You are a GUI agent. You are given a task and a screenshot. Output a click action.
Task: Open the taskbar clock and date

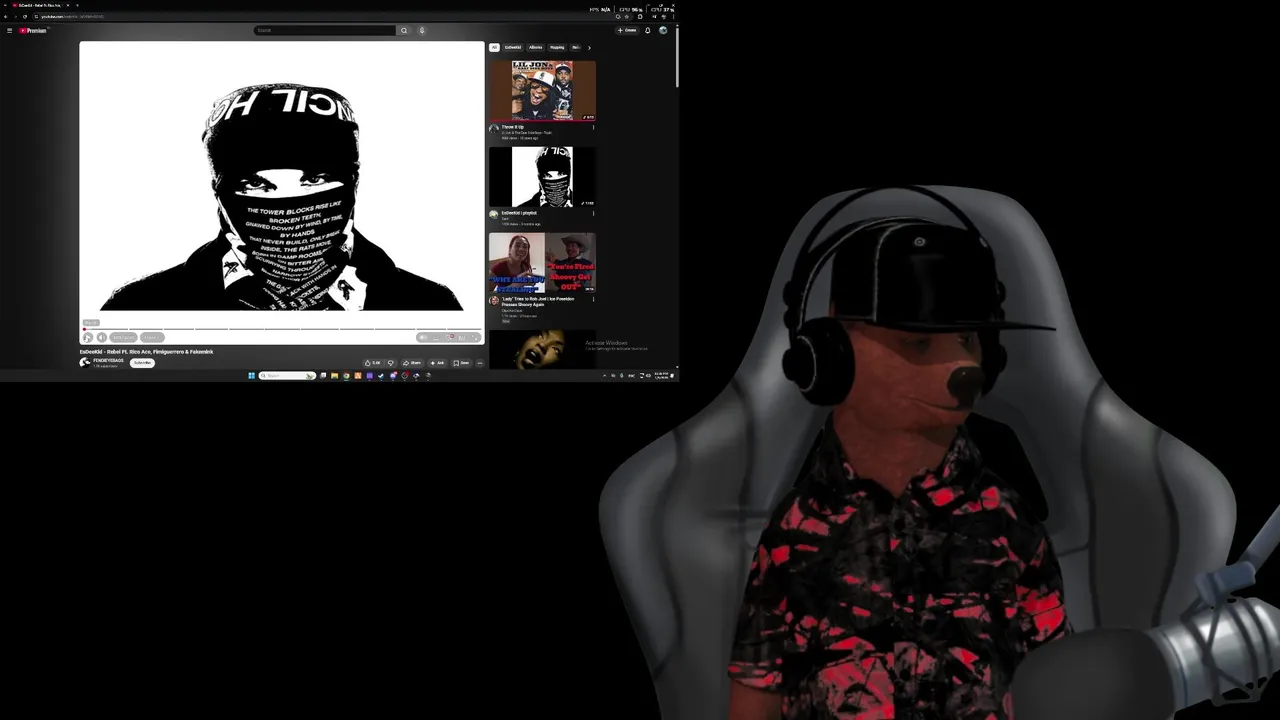click(661, 375)
